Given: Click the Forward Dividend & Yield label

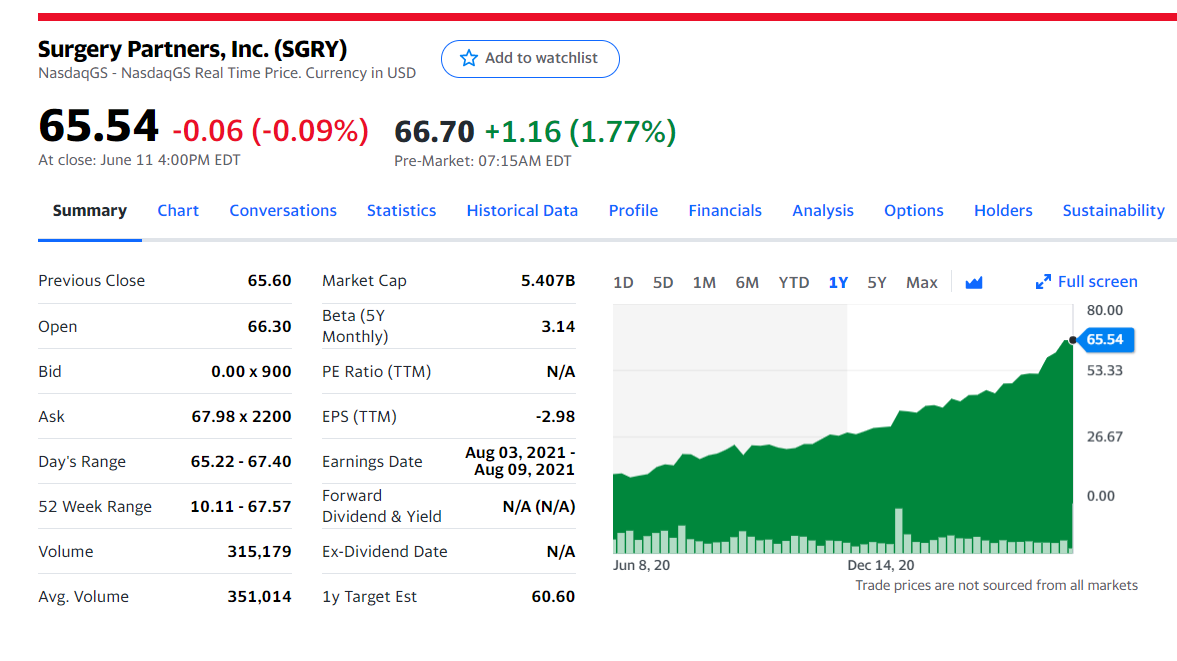Looking at the screenshot, I should tap(382, 506).
